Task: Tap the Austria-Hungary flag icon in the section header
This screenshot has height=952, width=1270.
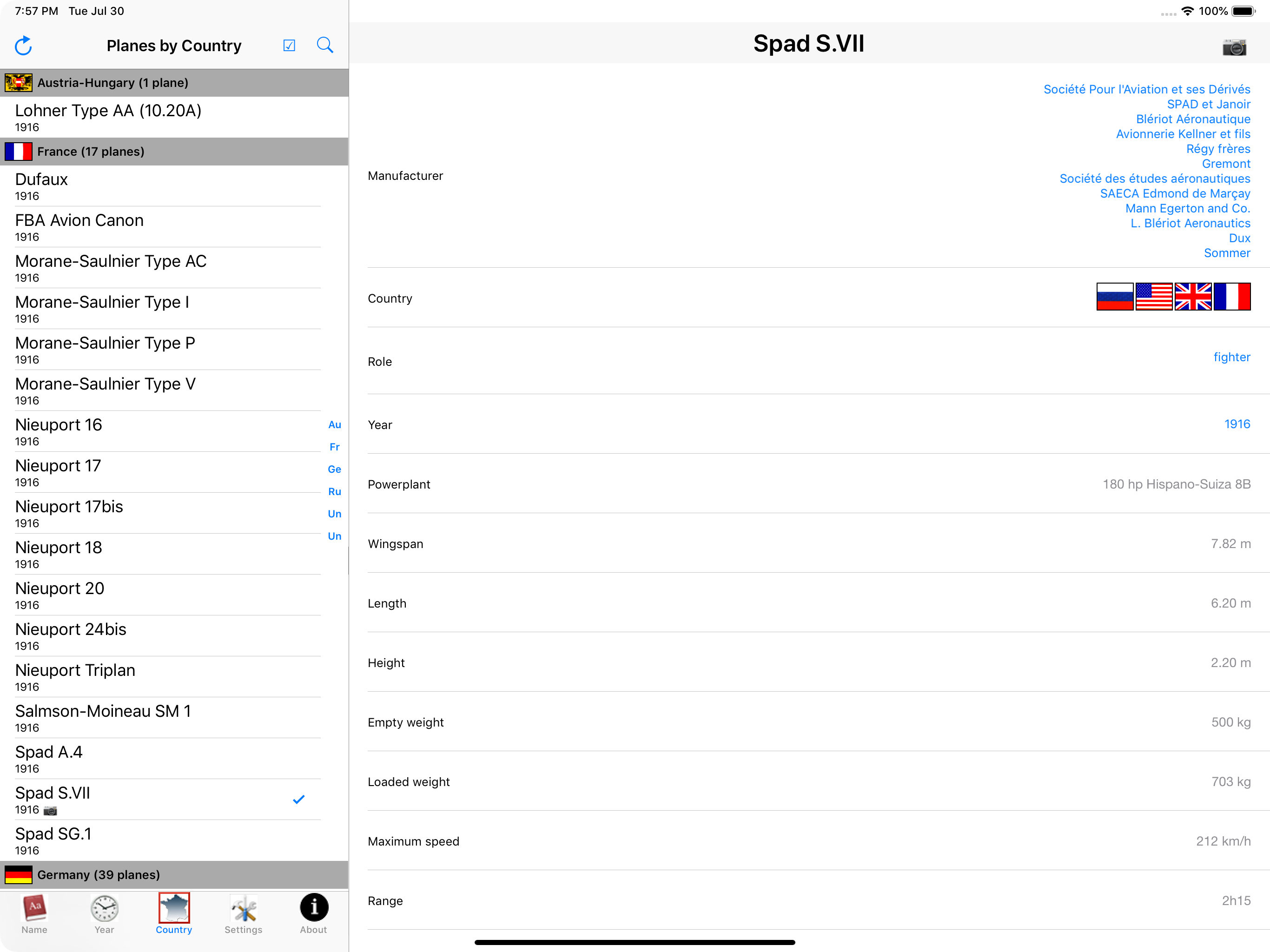Action: tap(19, 83)
